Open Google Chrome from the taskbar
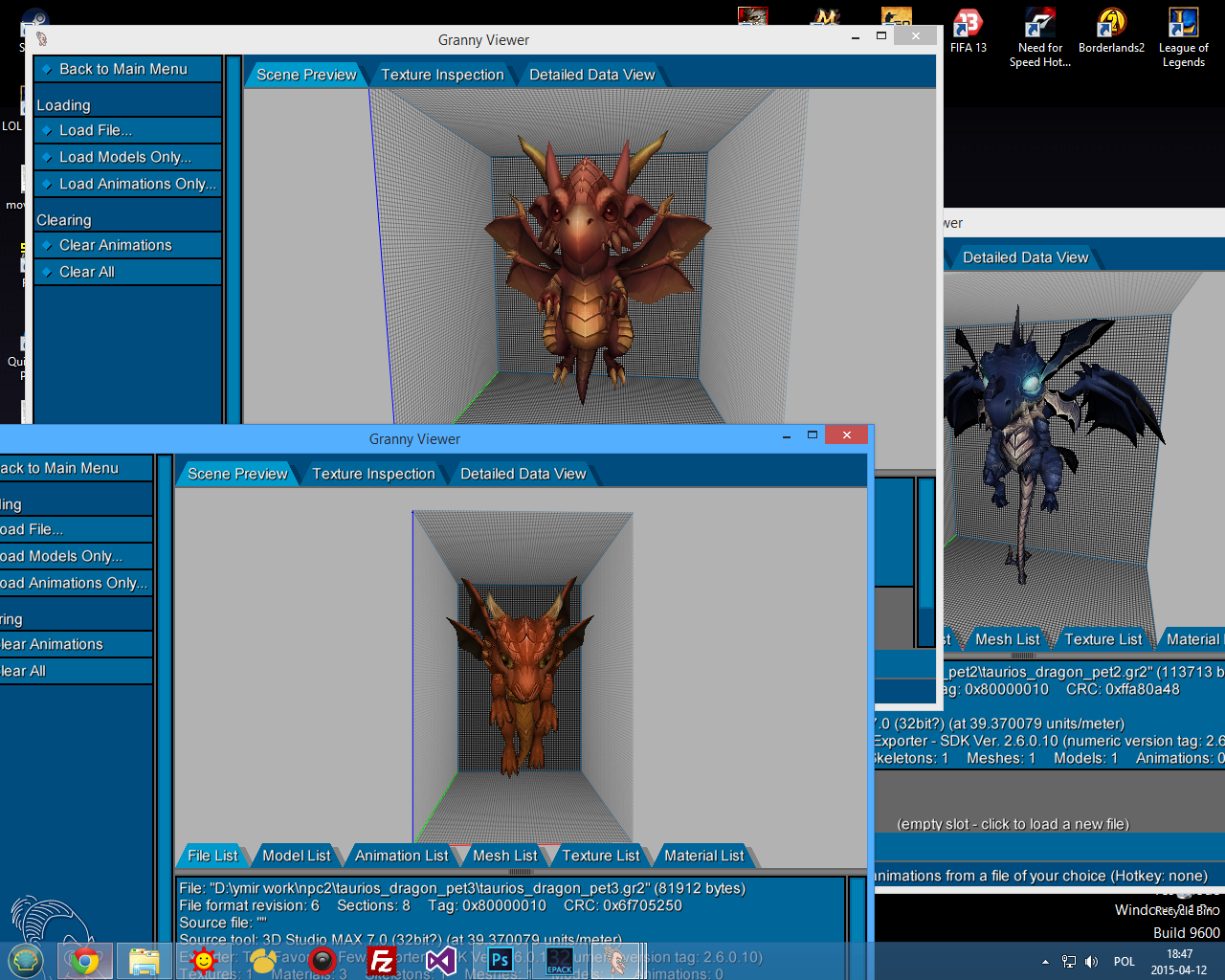Image resolution: width=1225 pixels, height=980 pixels. pyautogui.click(x=85, y=961)
